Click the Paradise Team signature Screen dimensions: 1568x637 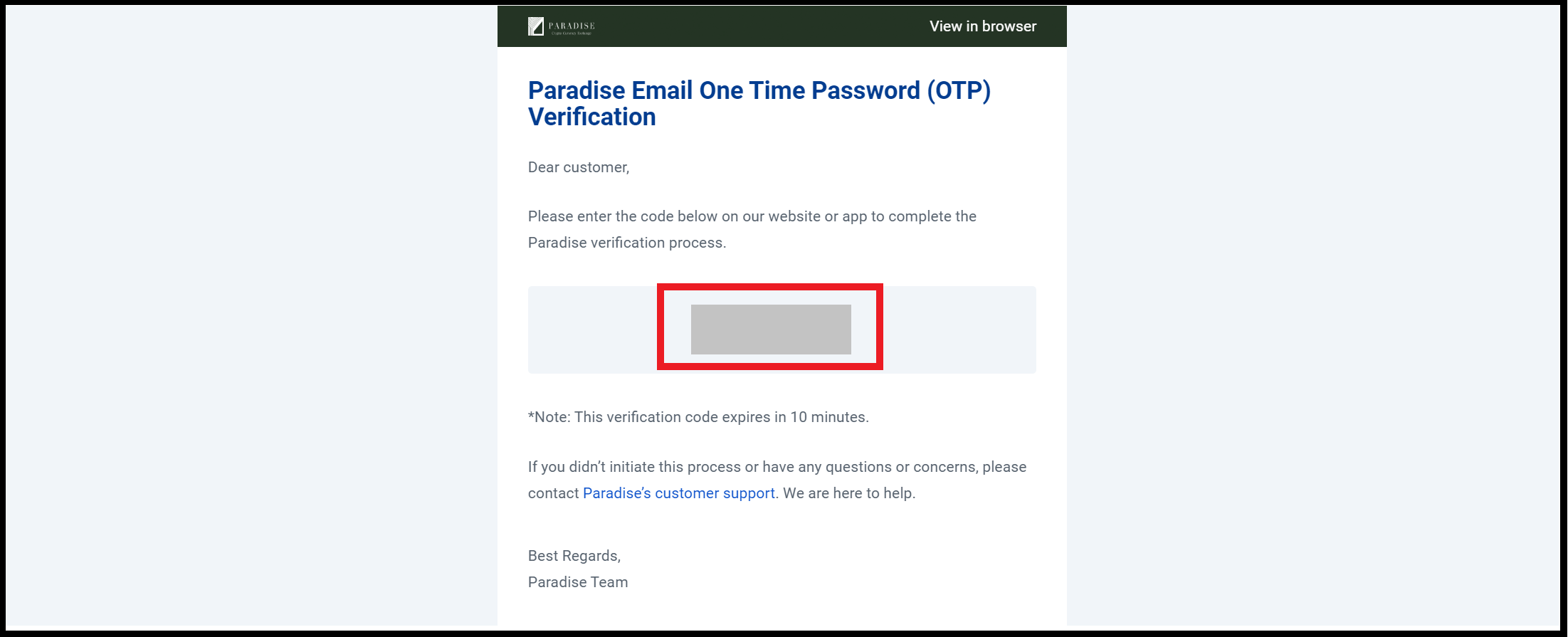(578, 582)
